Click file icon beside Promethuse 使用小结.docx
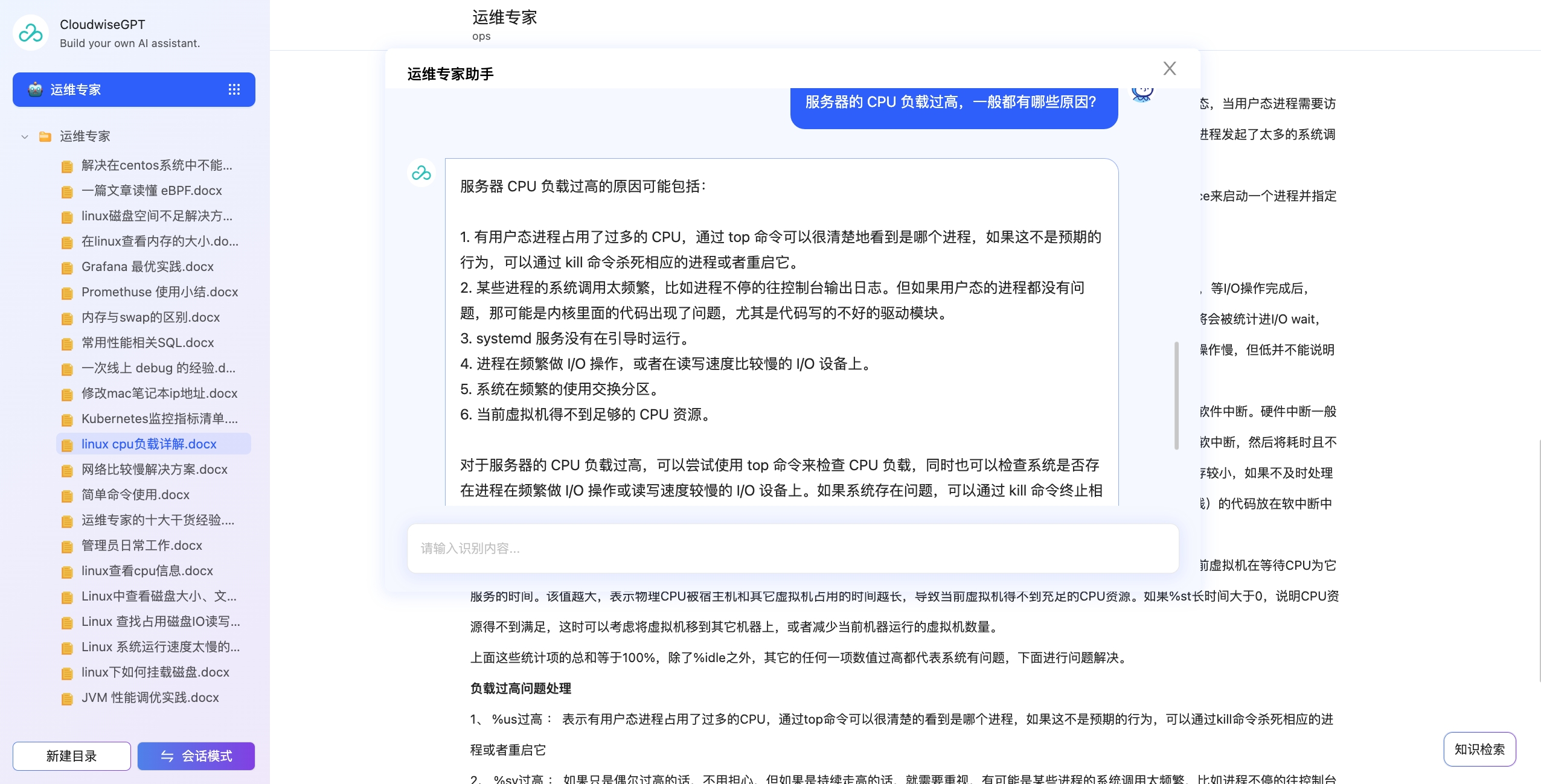The height and width of the screenshot is (784, 1541). tap(67, 293)
